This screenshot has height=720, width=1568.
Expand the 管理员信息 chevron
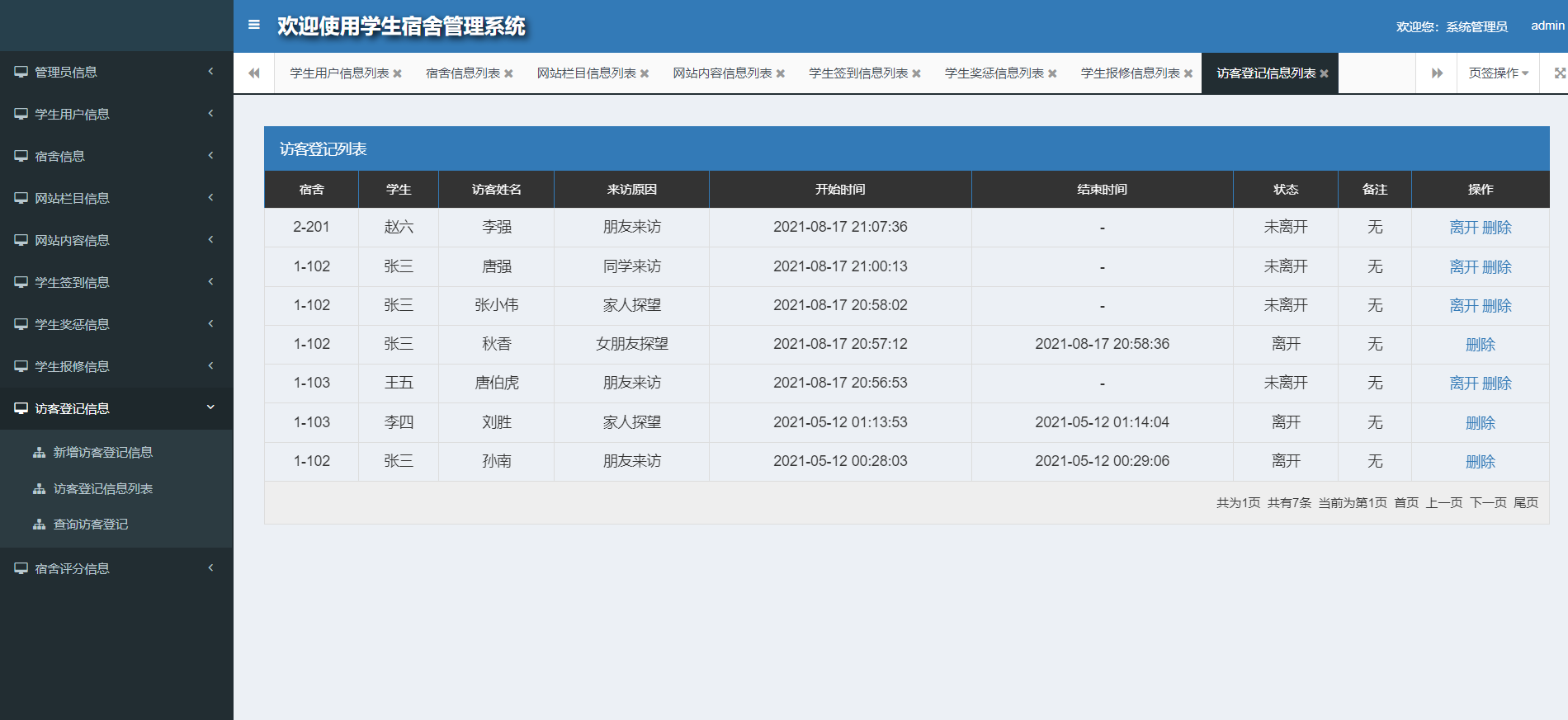[x=210, y=72]
